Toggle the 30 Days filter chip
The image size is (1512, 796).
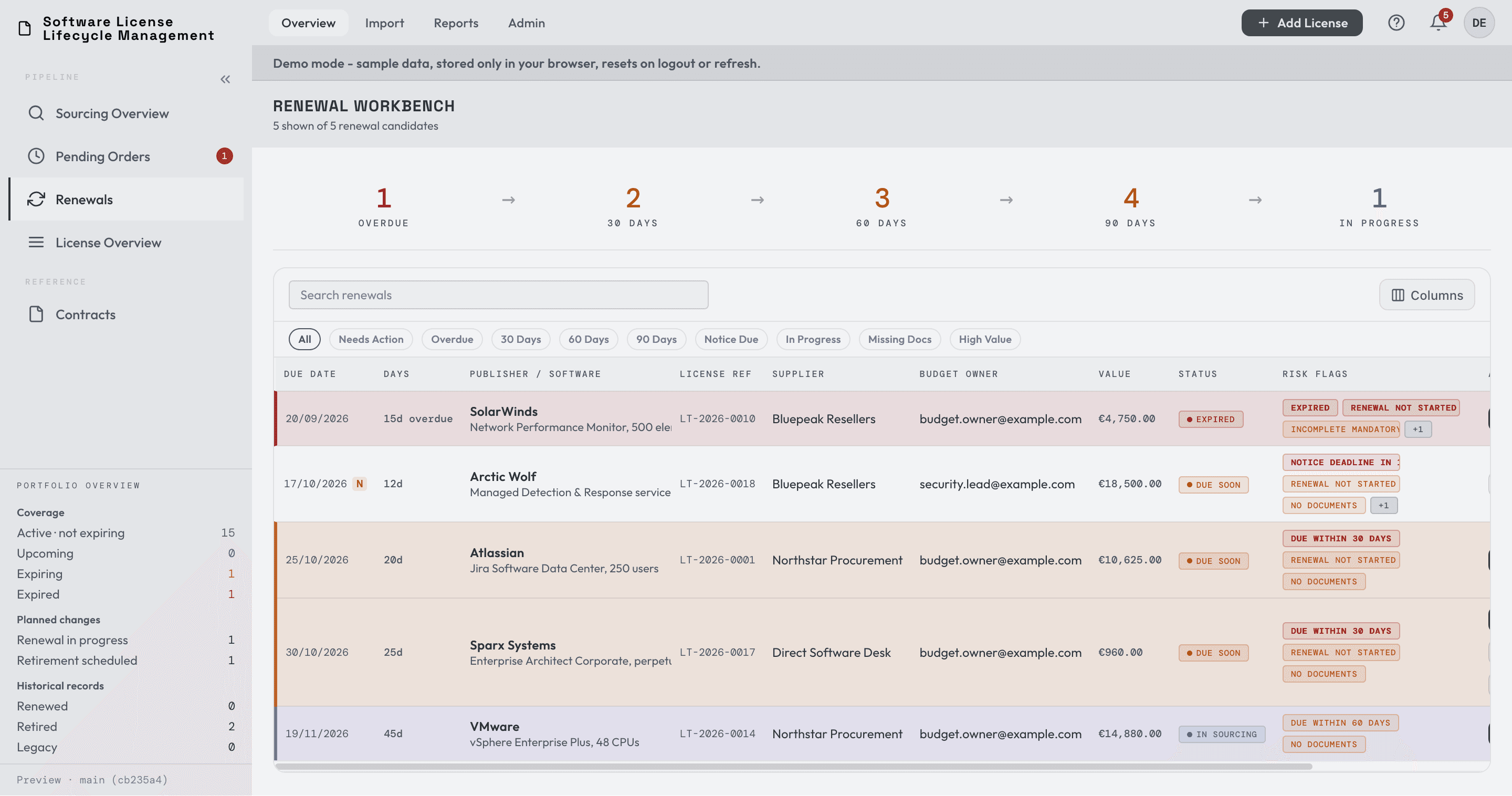point(521,339)
